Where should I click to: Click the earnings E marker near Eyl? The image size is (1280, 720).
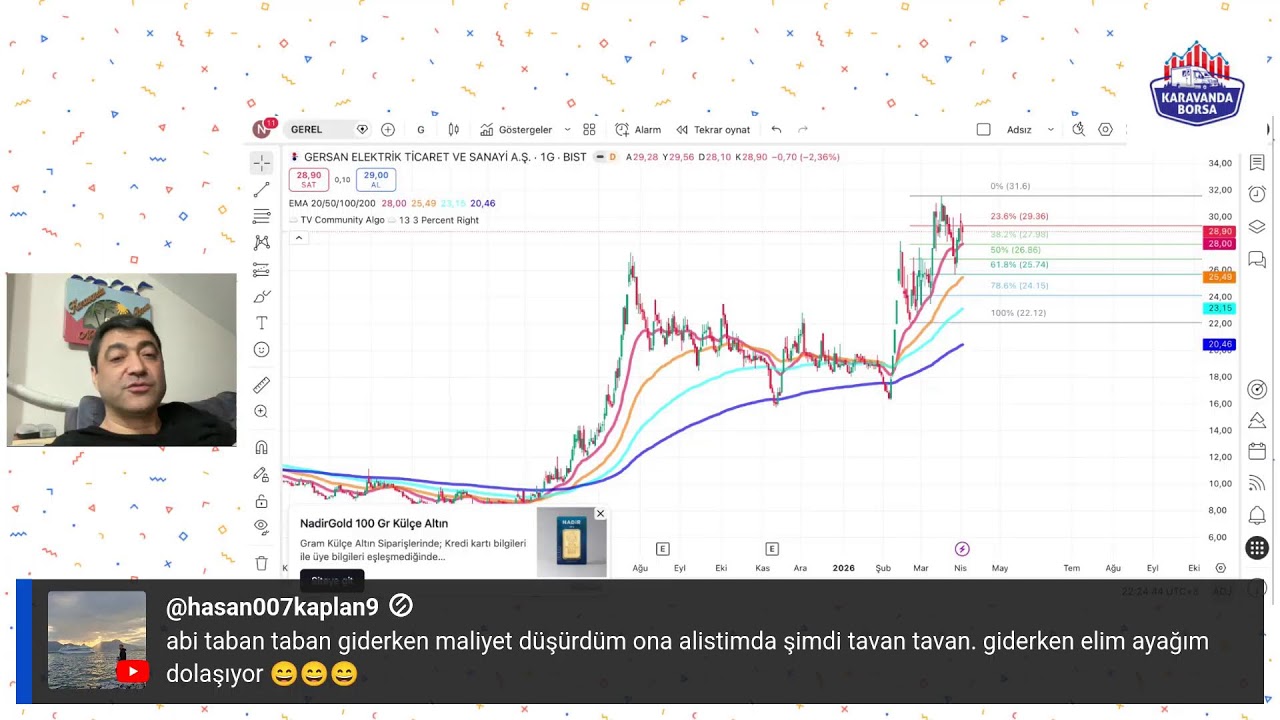click(x=662, y=549)
